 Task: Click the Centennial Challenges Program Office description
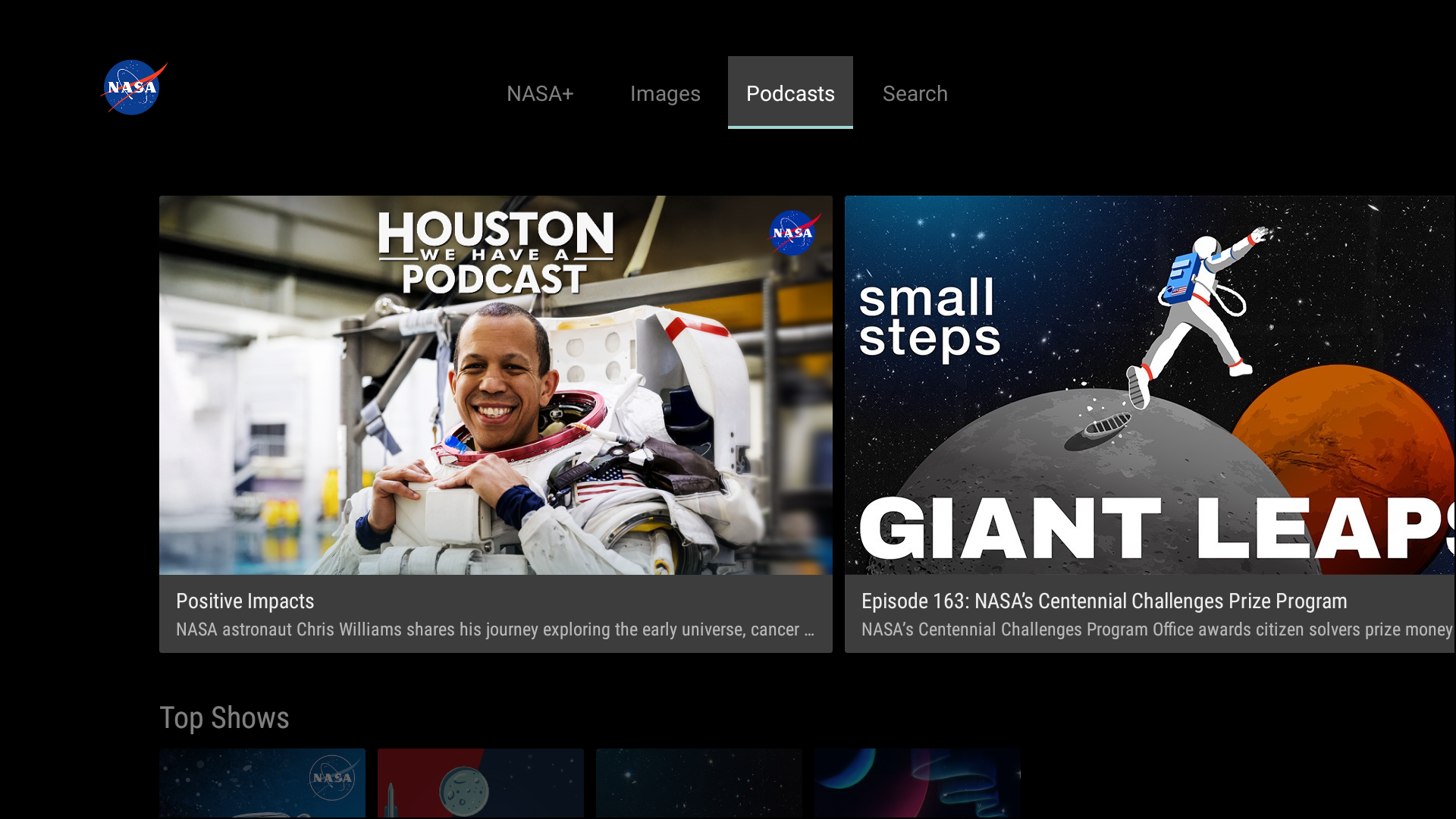coord(1156,629)
